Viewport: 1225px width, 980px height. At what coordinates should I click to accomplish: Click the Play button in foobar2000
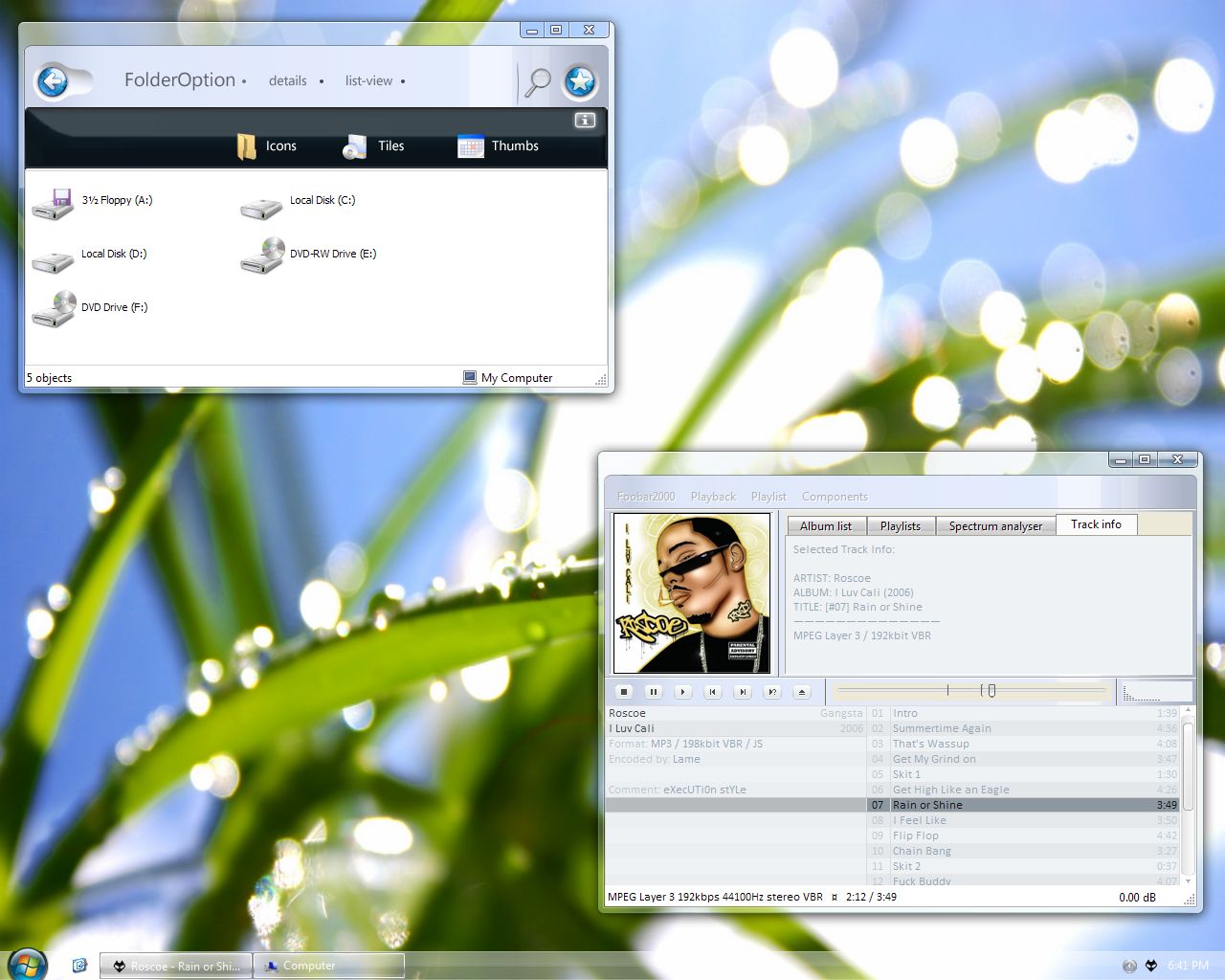click(683, 692)
